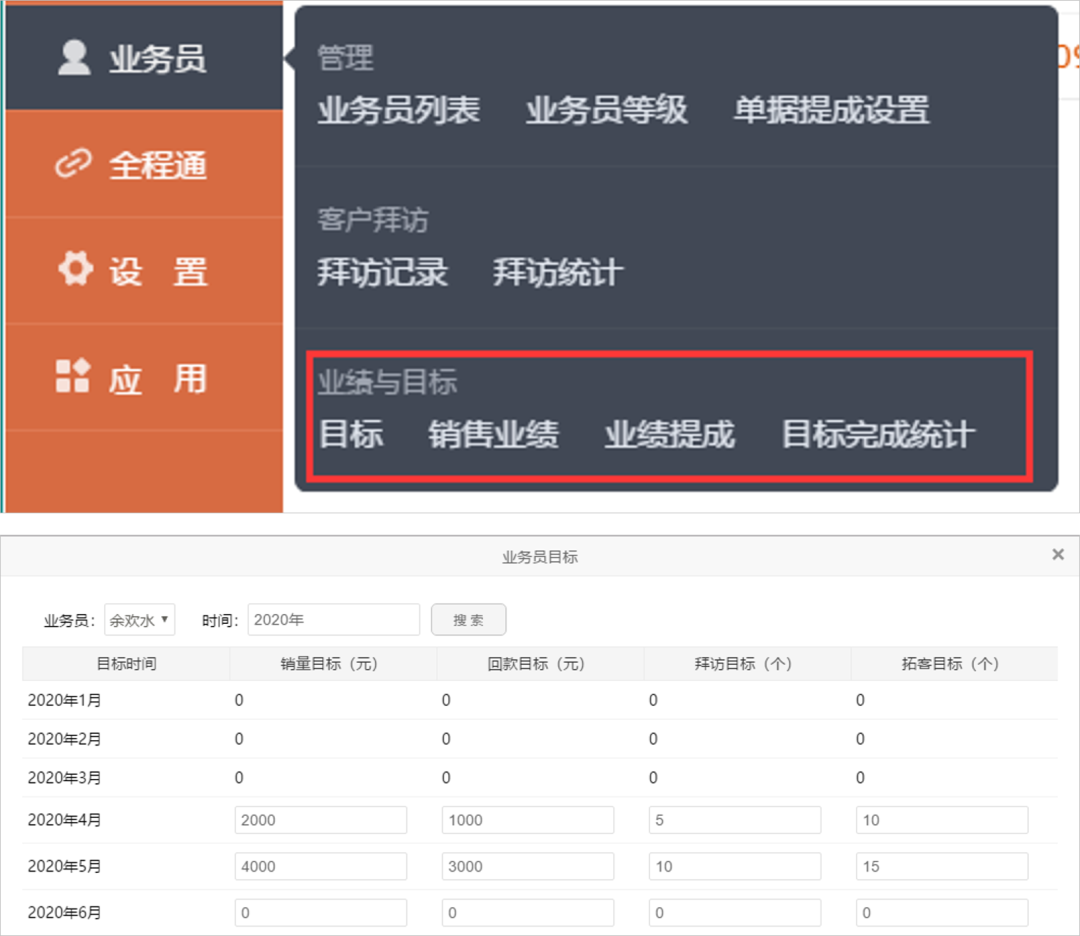Select 业务员等级 menu entry
The width and height of the screenshot is (1080, 936).
(606, 110)
